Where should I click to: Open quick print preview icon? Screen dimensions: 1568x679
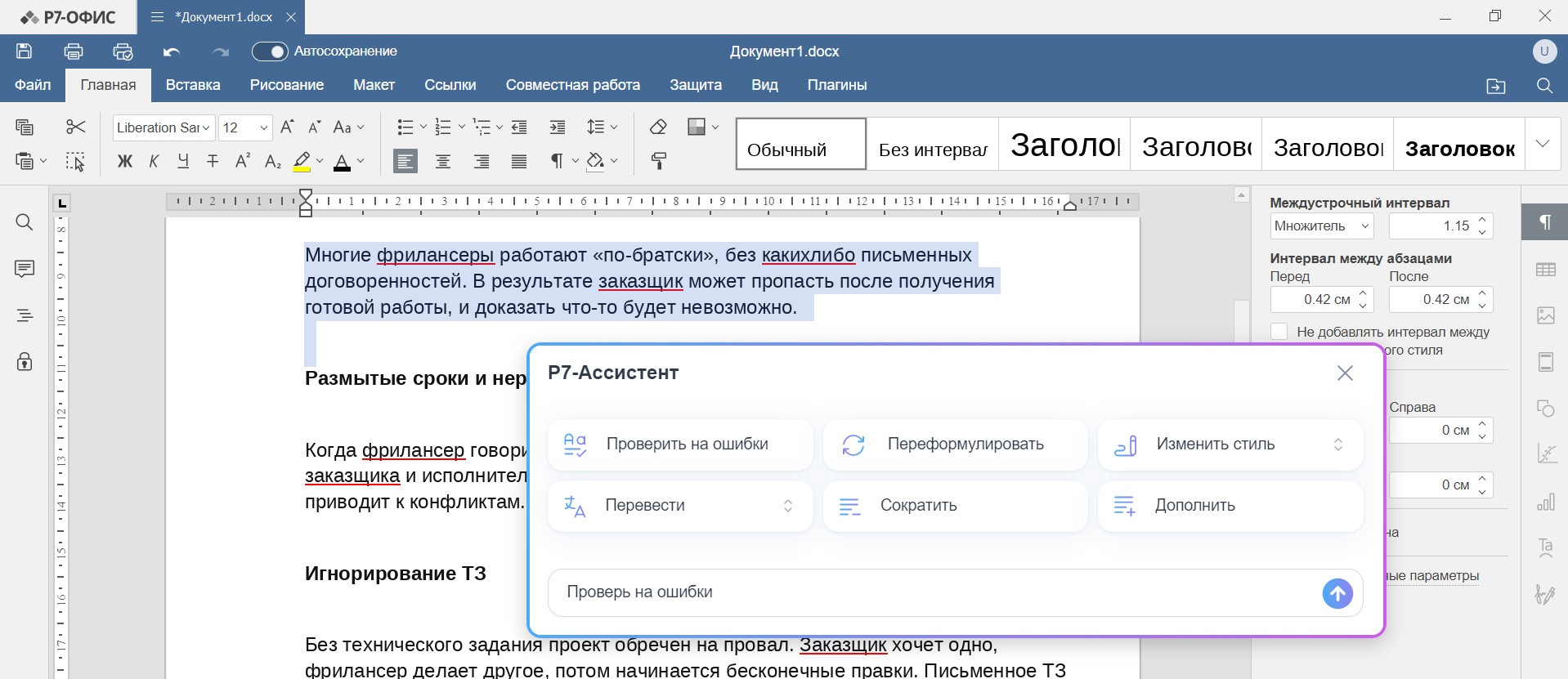tap(123, 51)
